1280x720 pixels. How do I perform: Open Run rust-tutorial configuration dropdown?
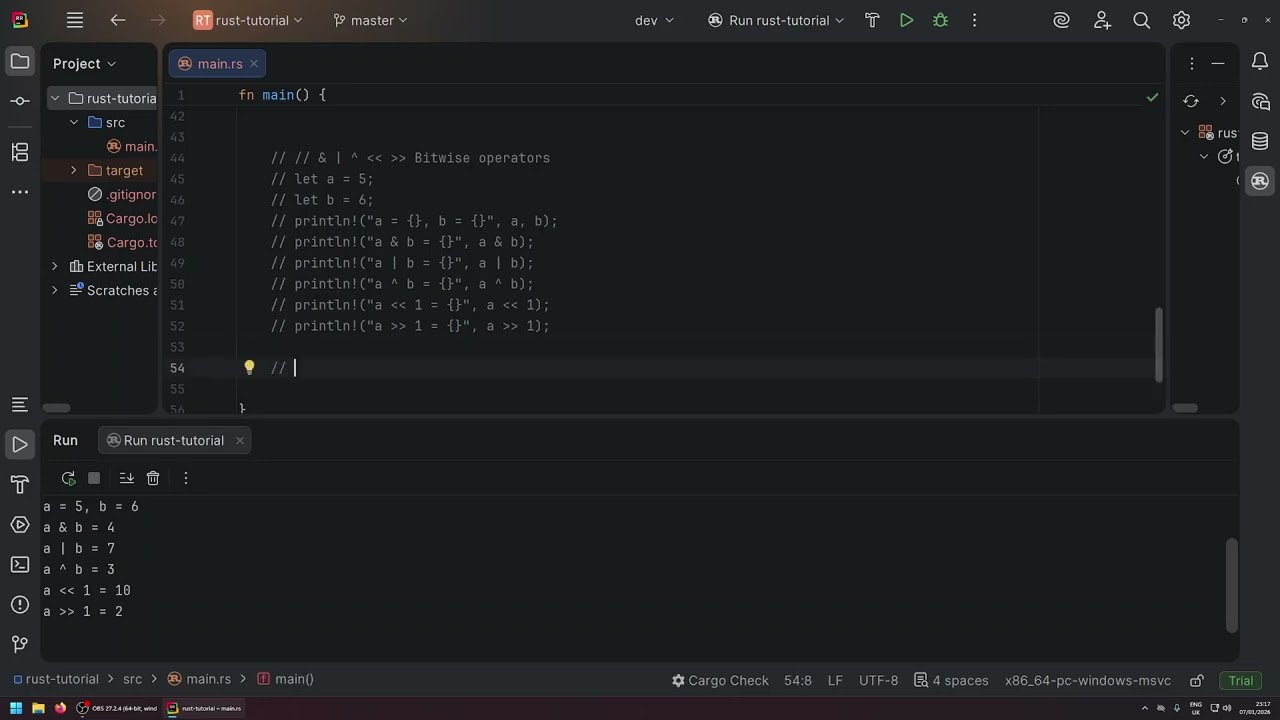(776, 20)
